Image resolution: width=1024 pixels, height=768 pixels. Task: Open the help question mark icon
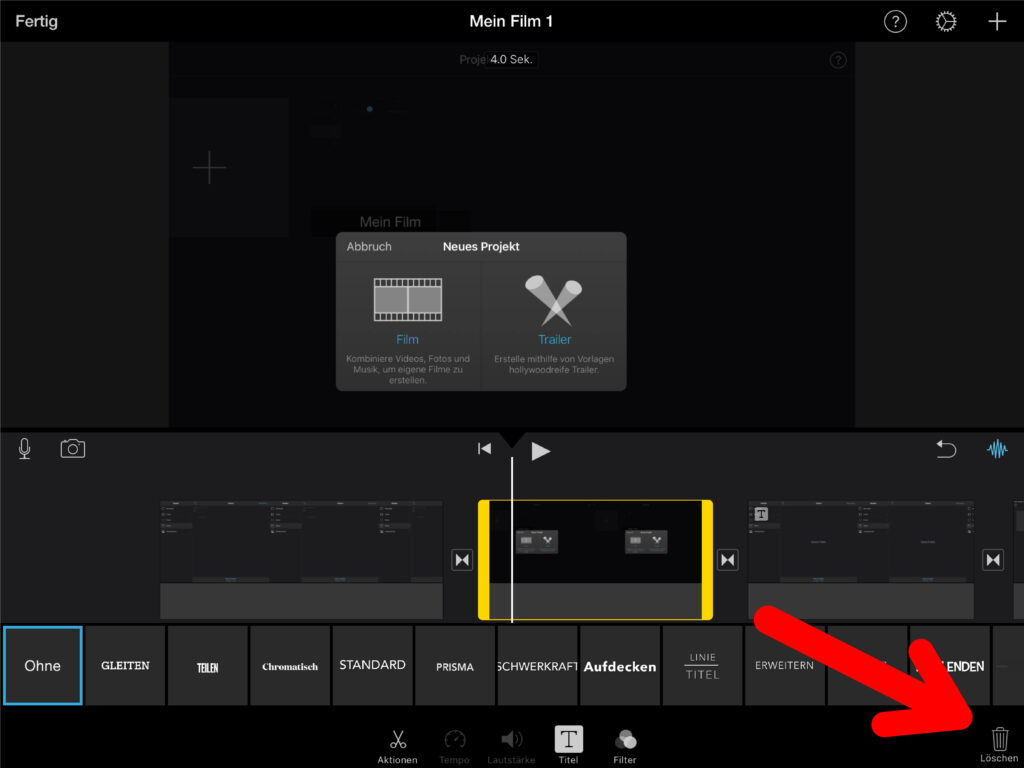(895, 22)
